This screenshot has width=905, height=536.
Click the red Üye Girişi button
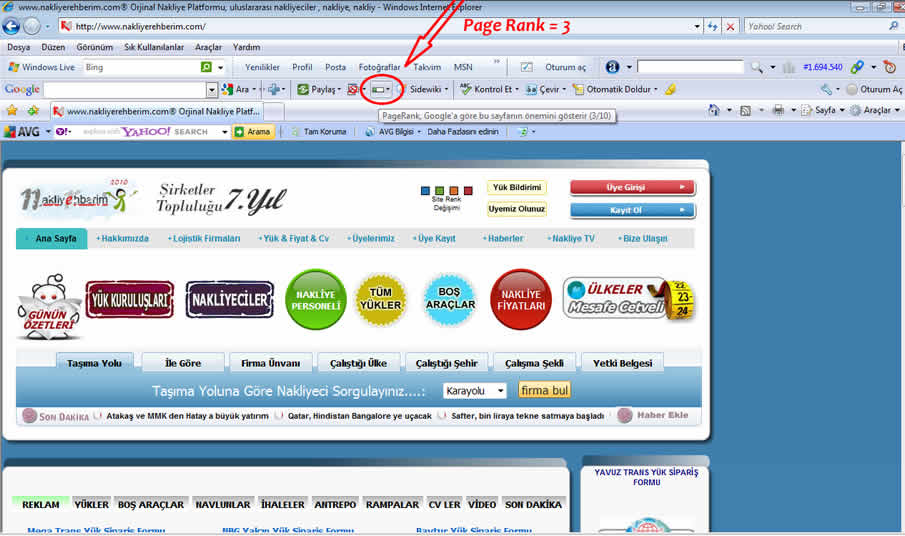tap(632, 187)
